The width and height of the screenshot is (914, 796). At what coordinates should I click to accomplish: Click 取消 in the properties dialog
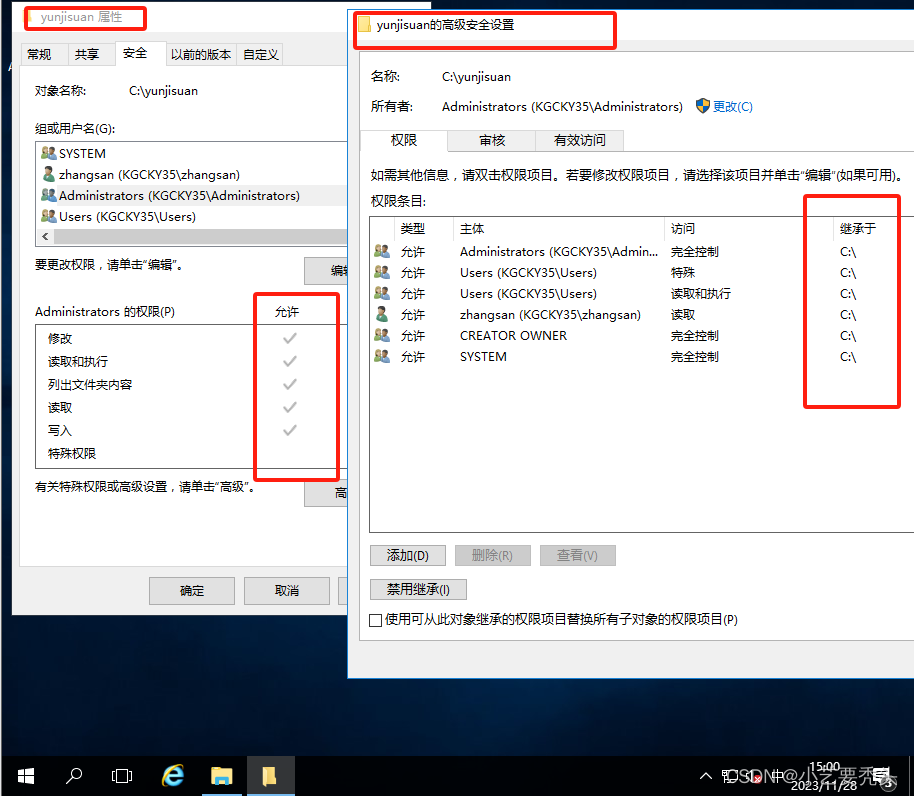pyautogui.click(x=287, y=591)
